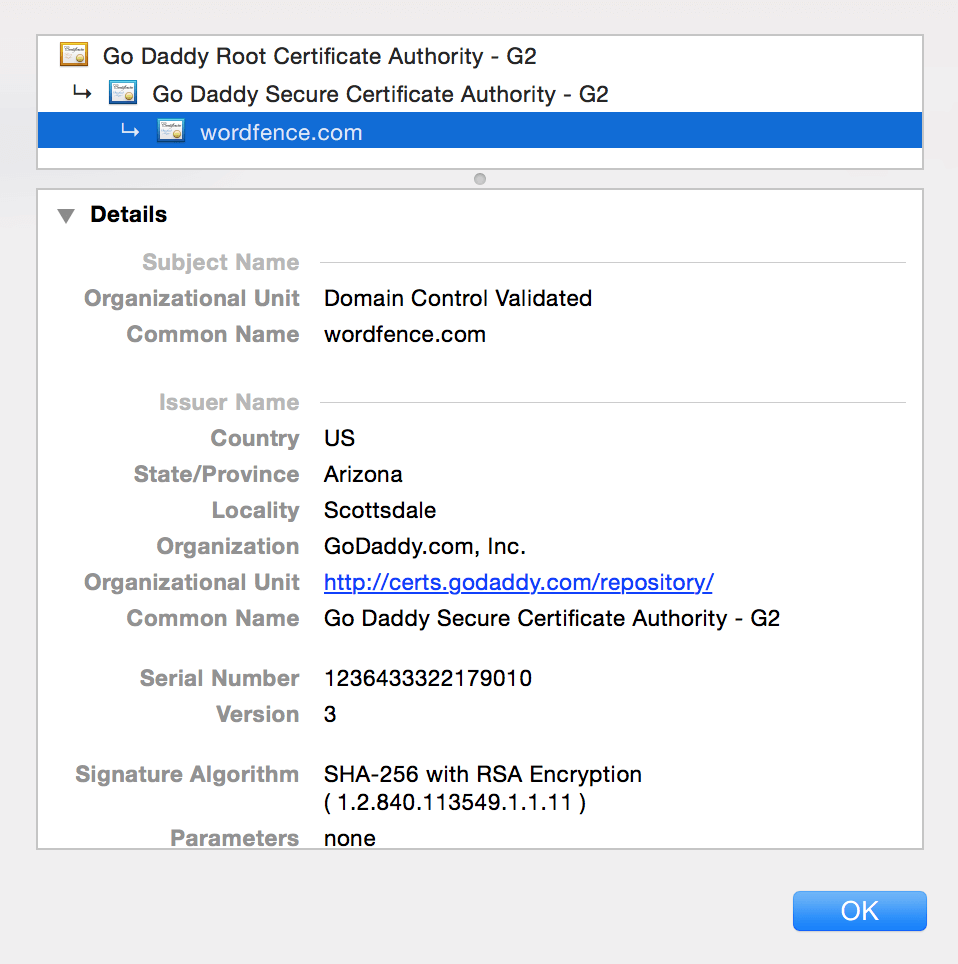Click the Common Name value wordfence.com

(404, 334)
